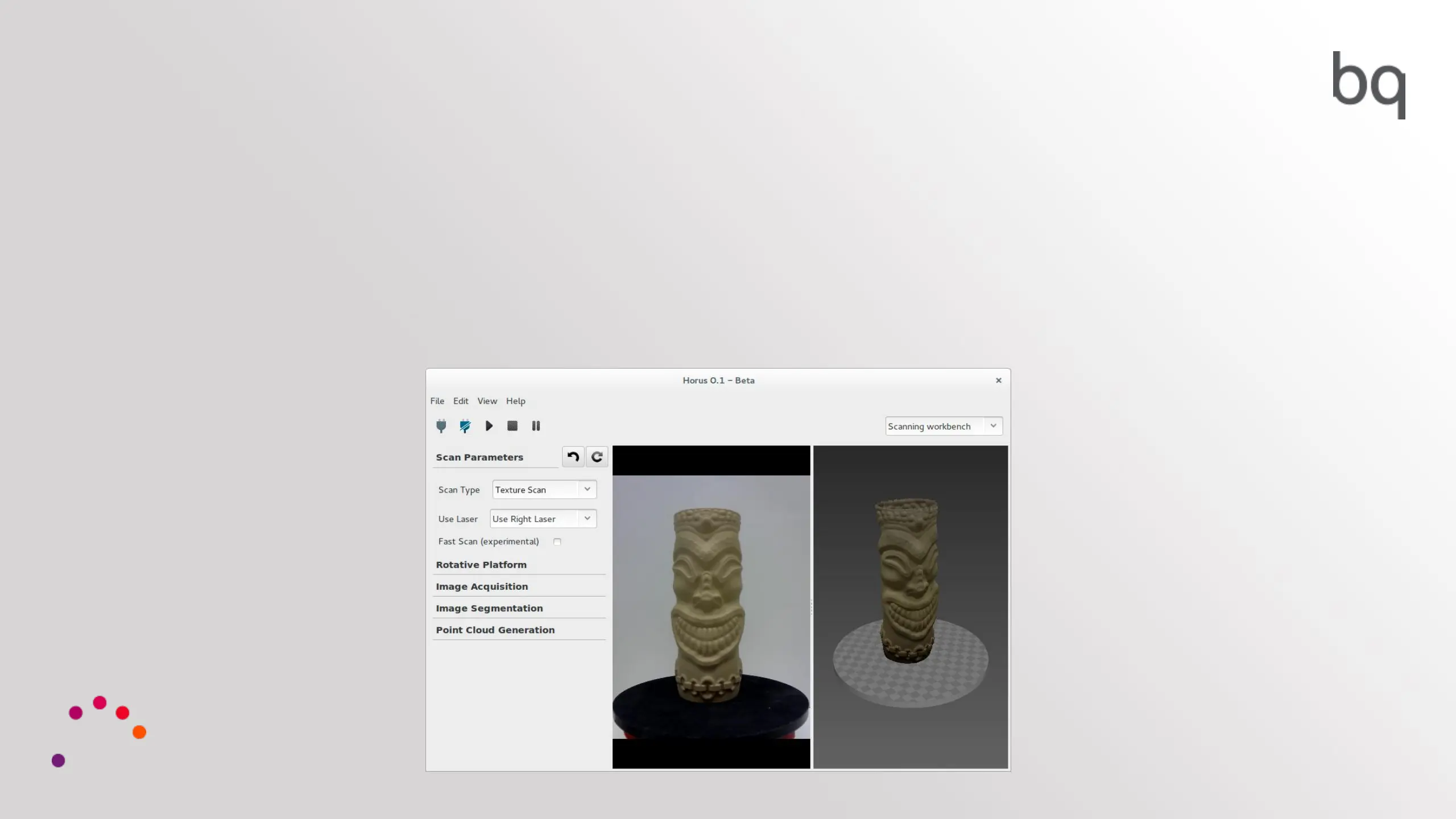
Task: Expand the Point Cloud Generation section
Action: 495,630
